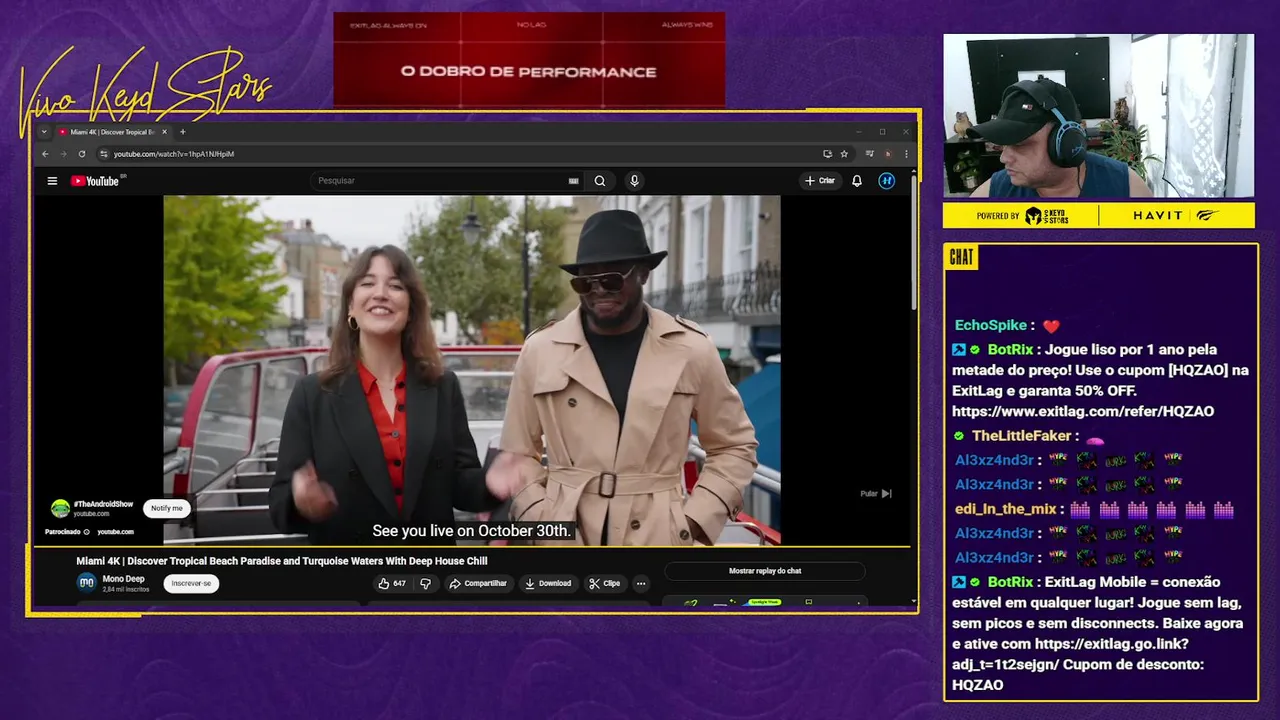Click the Compartilhar share button
Image resolution: width=1280 pixels, height=720 pixels.
(478, 583)
